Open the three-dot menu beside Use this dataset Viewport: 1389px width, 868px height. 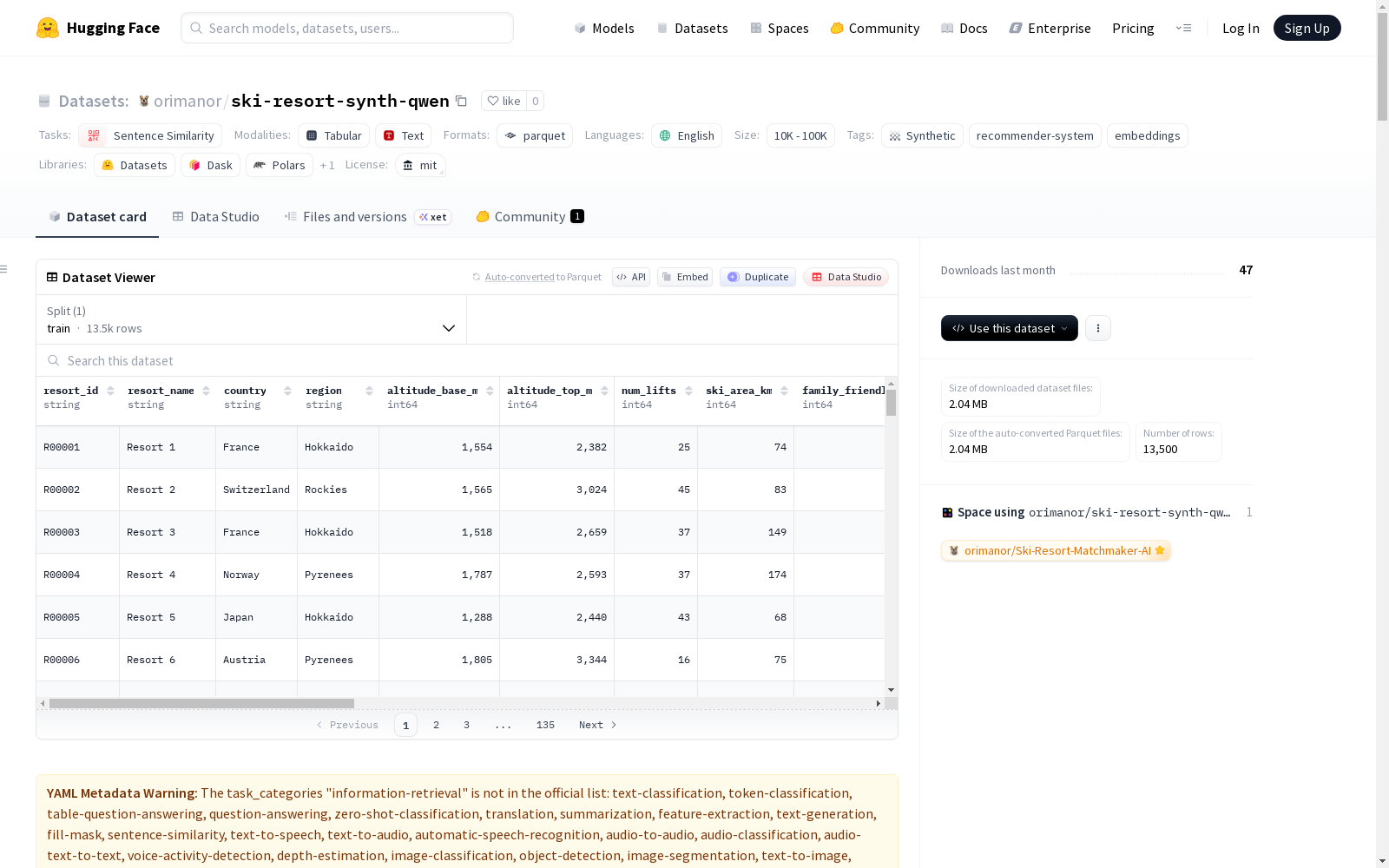1098,328
